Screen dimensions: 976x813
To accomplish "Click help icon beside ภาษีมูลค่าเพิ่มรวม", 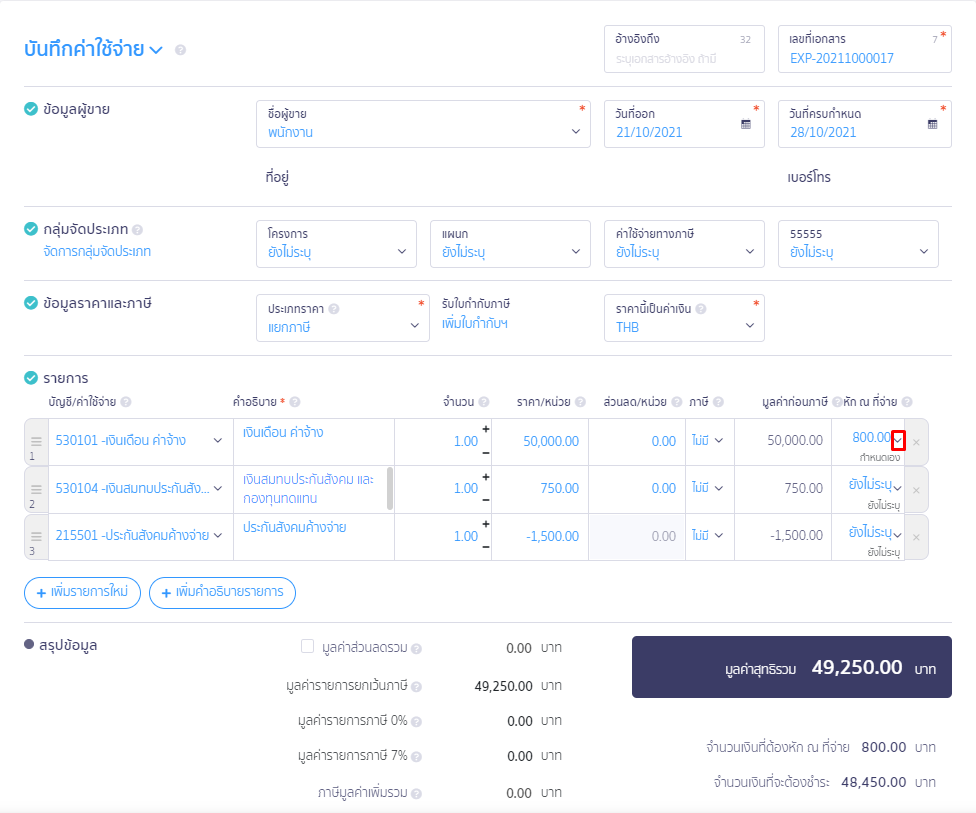I will pos(416,794).
